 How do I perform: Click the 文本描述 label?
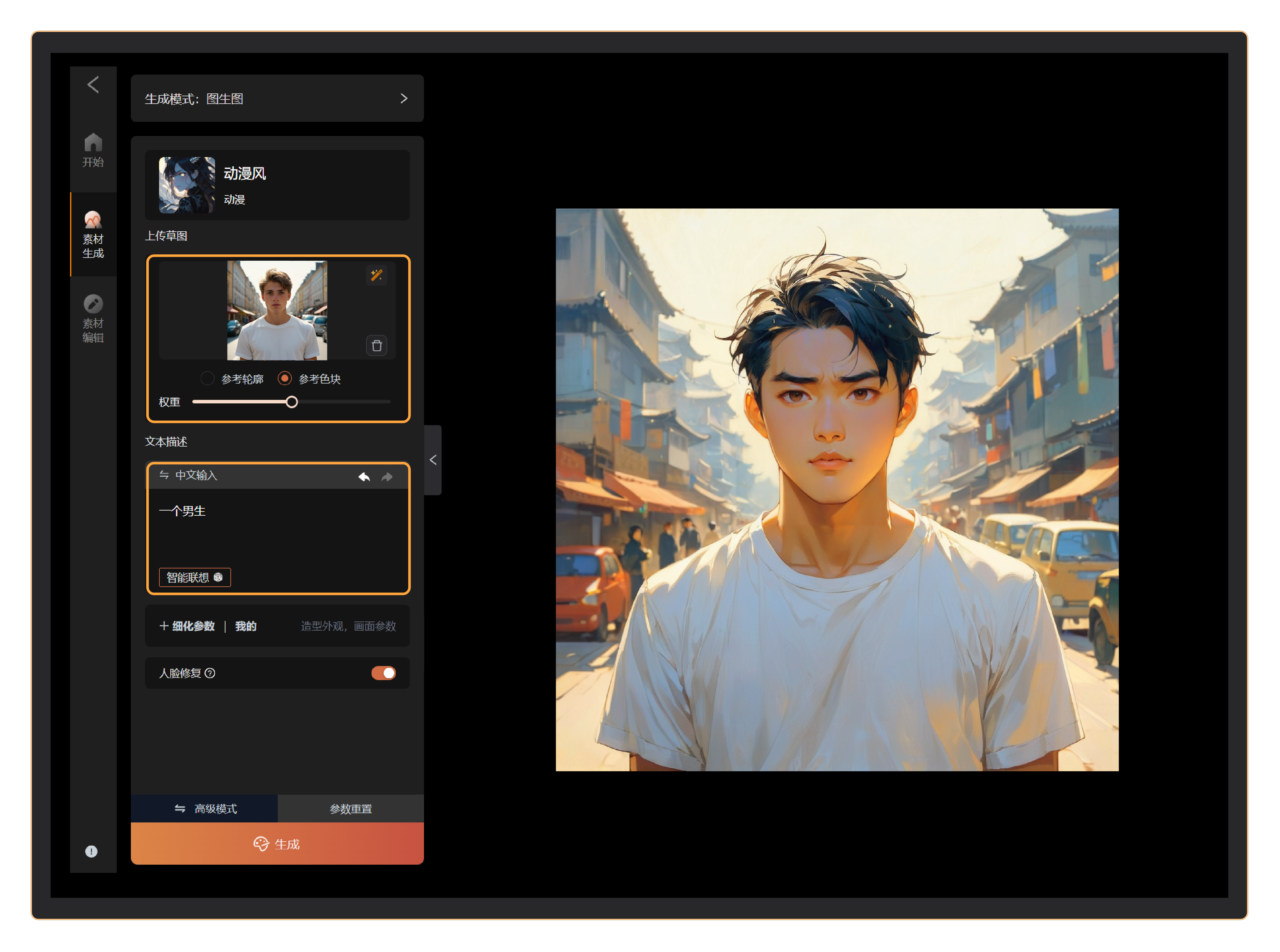pos(166,441)
